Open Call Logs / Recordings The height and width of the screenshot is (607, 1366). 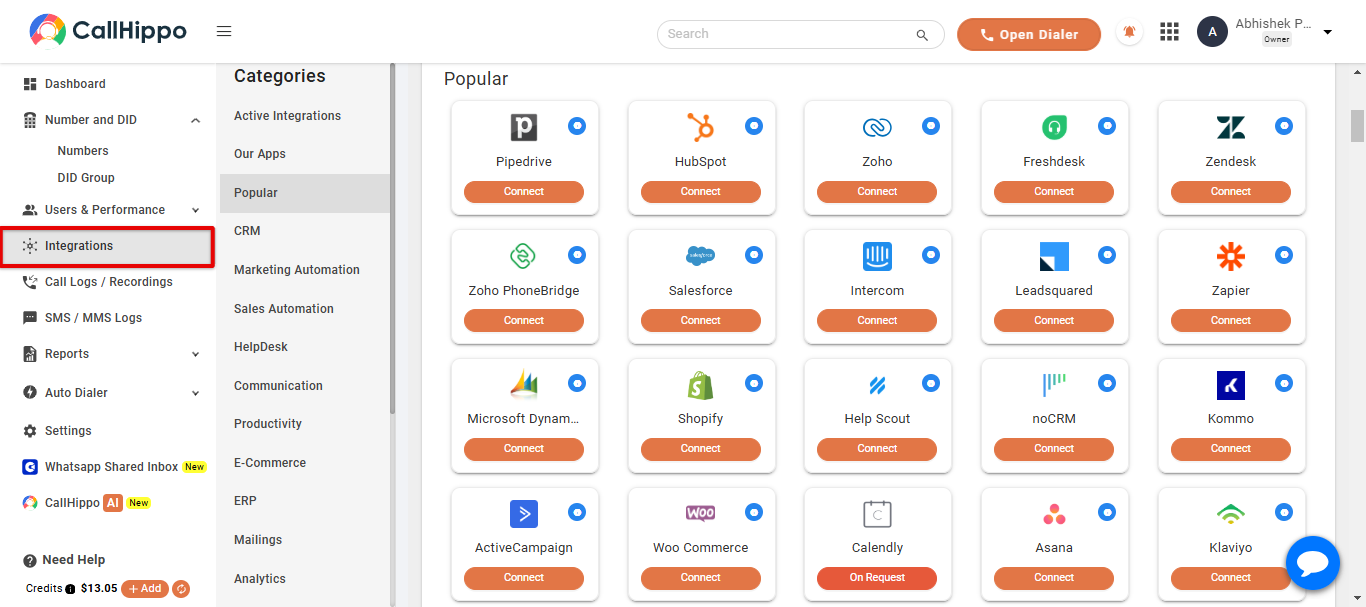[108, 282]
